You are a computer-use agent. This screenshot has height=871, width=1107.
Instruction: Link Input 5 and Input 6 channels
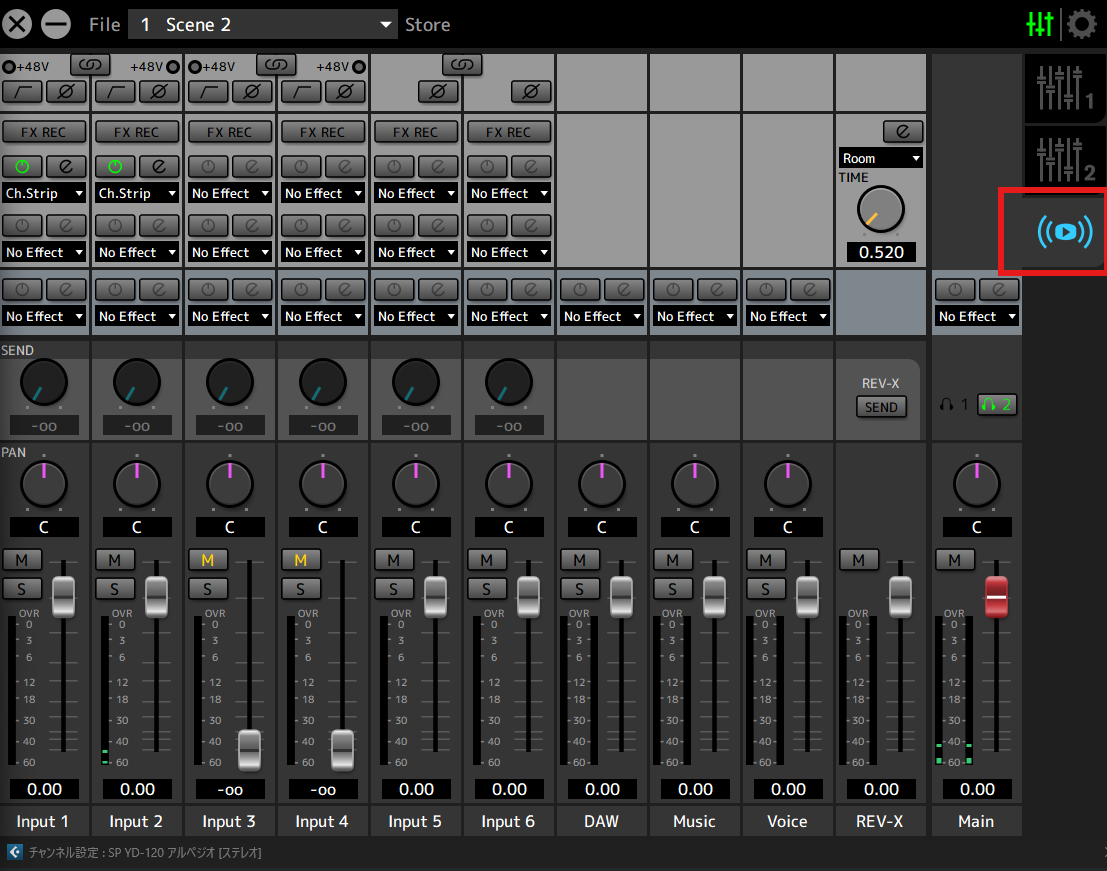462,65
